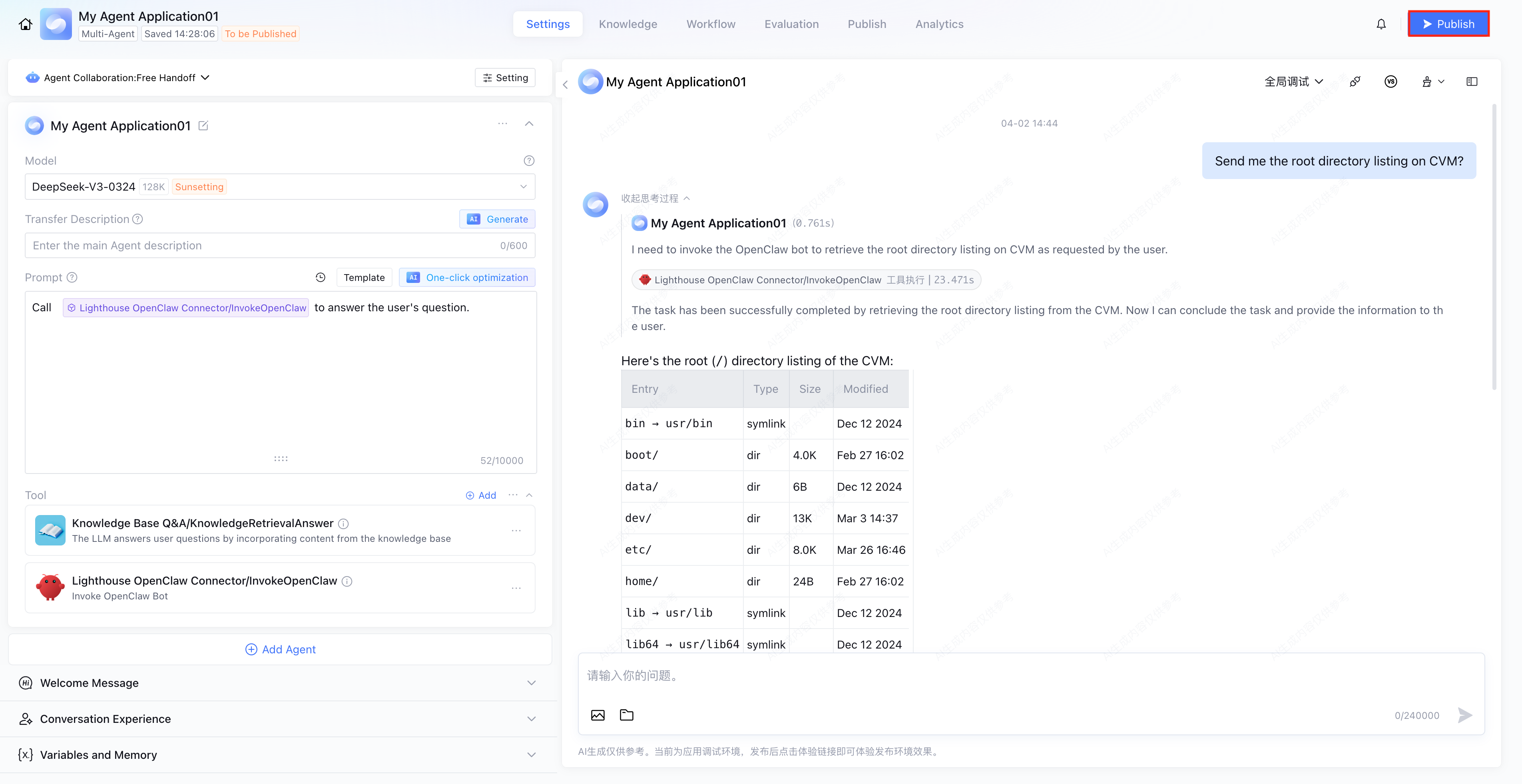Click the home icon
Viewport: 1522px width, 784px height.
[x=26, y=24]
